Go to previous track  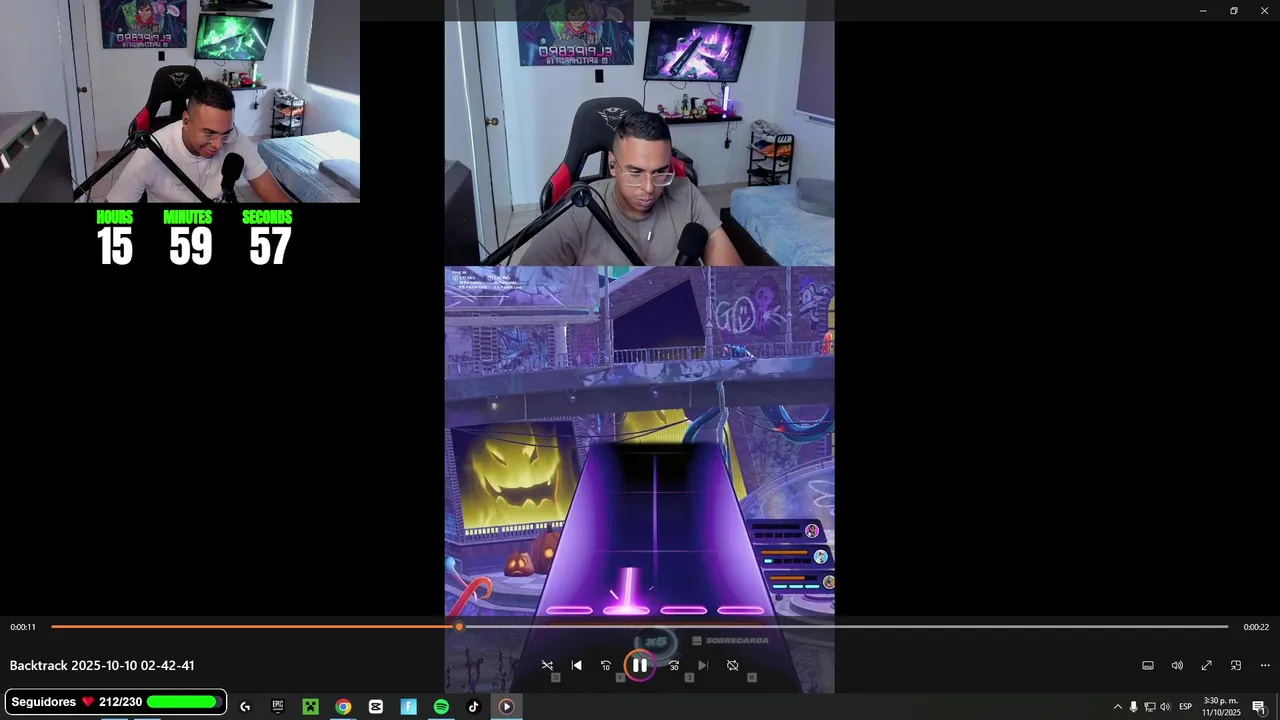(577, 665)
